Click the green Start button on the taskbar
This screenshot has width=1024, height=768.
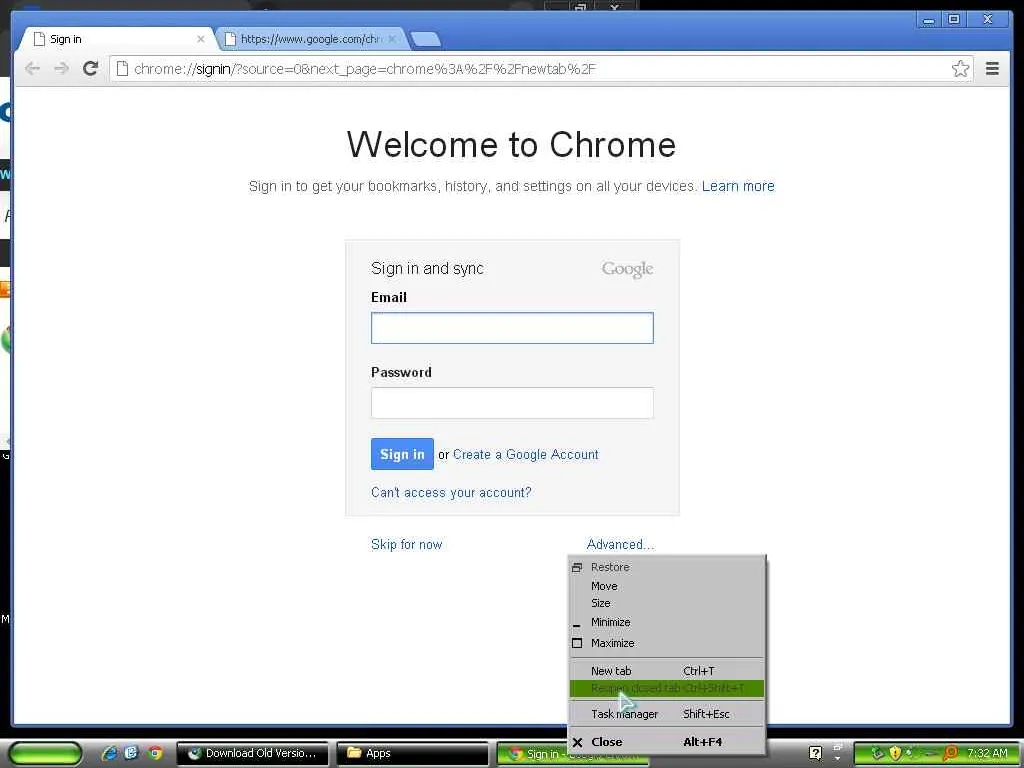(x=45, y=754)
